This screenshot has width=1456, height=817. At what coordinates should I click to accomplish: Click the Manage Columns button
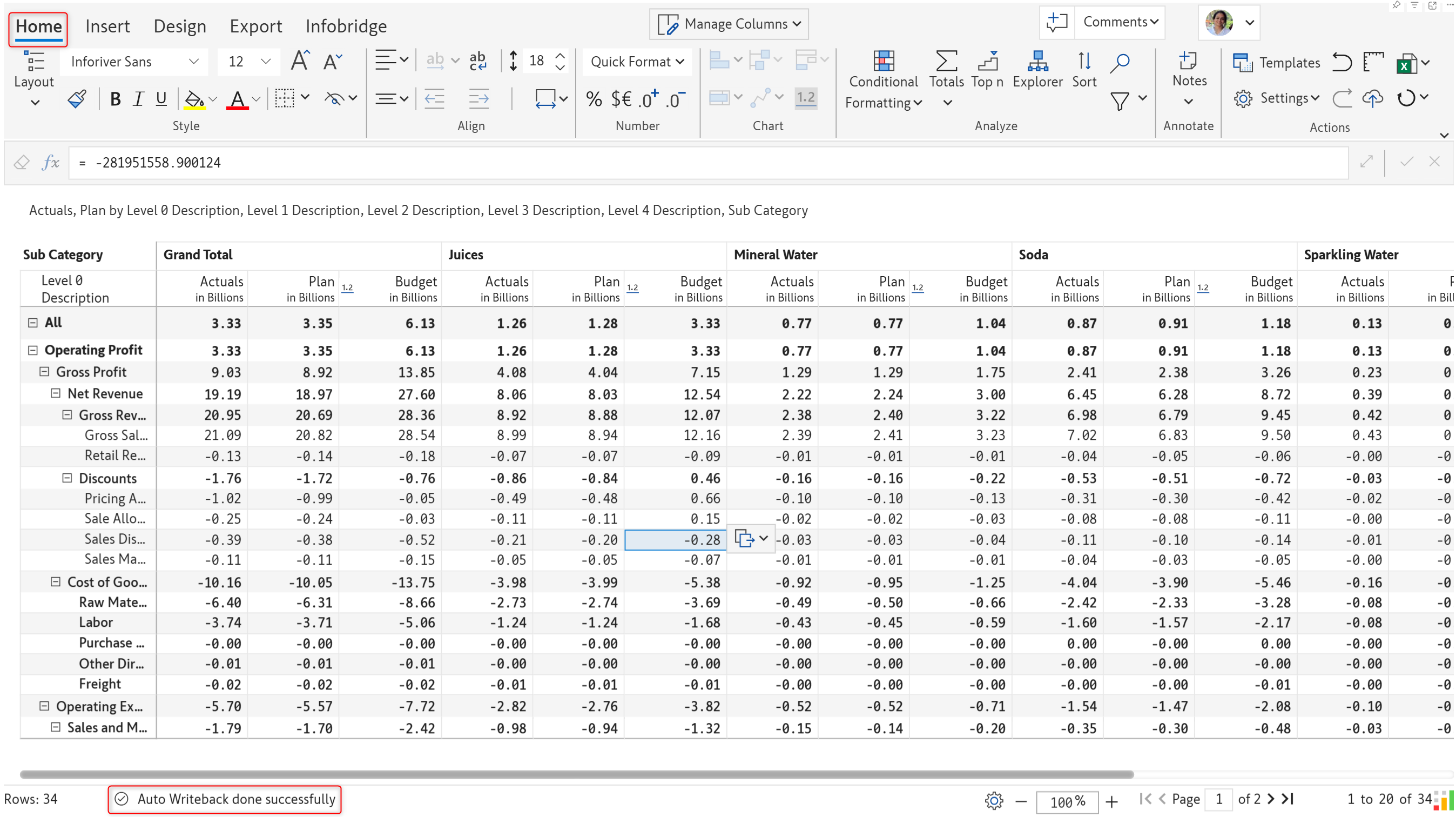click(729, 24)
